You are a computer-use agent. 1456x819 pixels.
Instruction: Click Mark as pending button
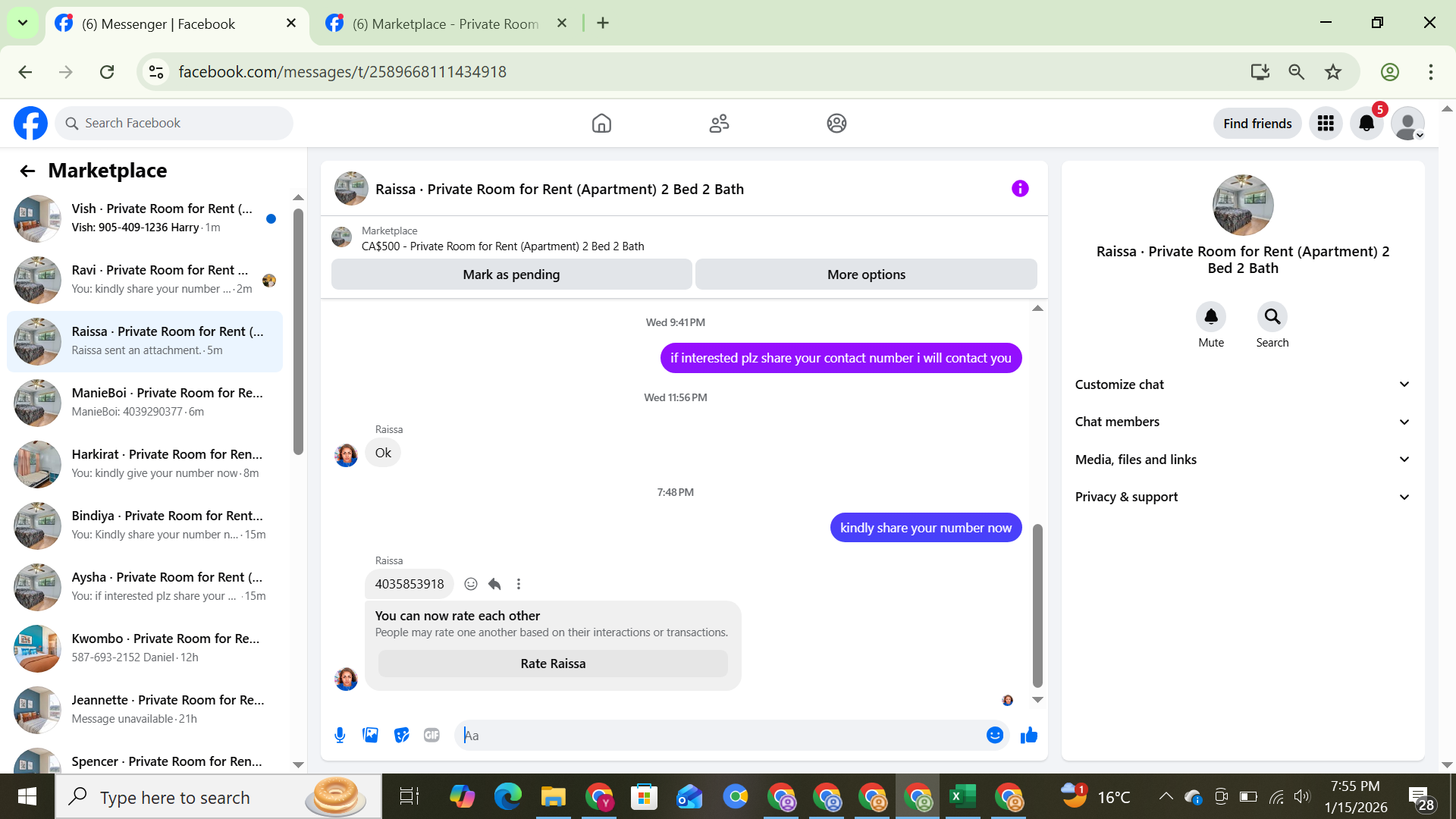click(x=511, y=275)
